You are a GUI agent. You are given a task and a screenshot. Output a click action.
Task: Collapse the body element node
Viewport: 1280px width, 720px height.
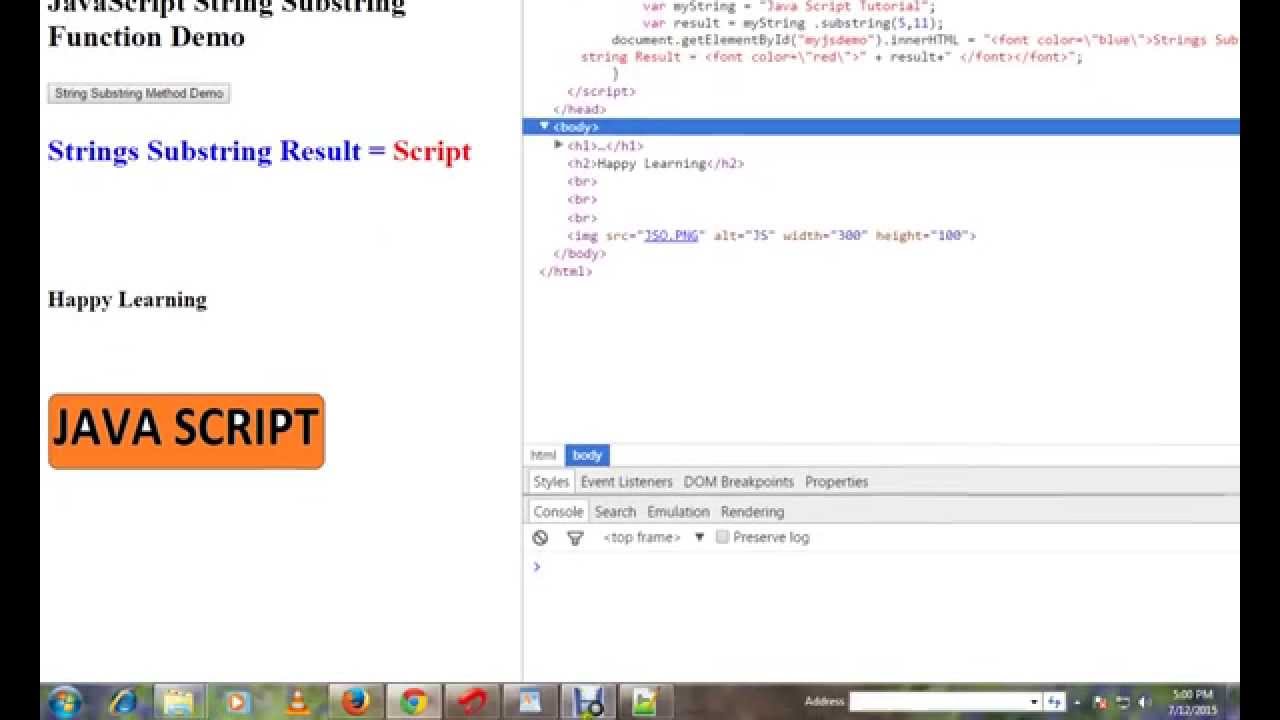click(544, 126)
